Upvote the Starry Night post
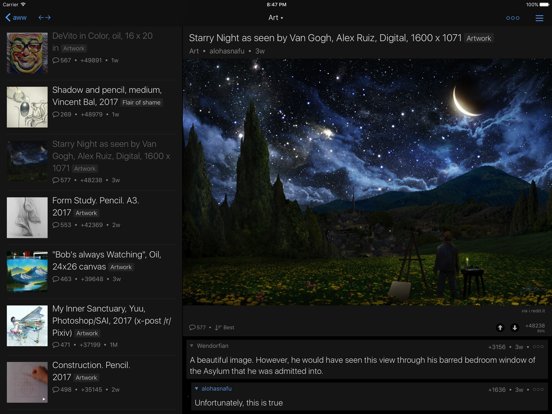The image size is (552, 414). (500, 328)
